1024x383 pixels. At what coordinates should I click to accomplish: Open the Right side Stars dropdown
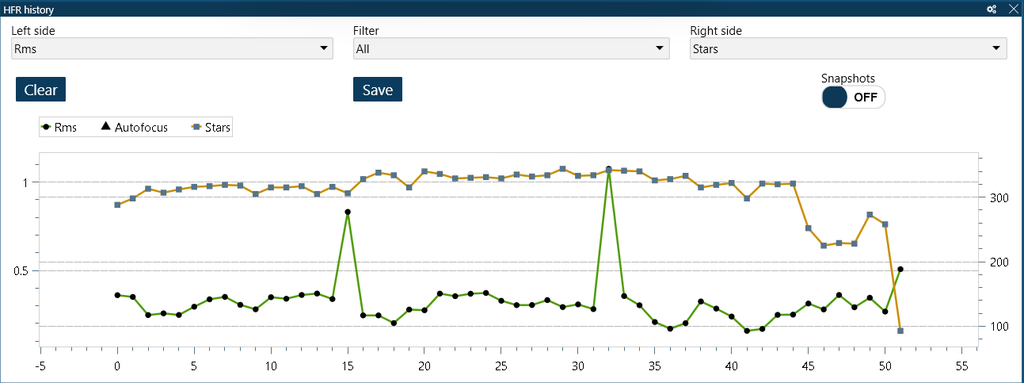click(848, 48)
